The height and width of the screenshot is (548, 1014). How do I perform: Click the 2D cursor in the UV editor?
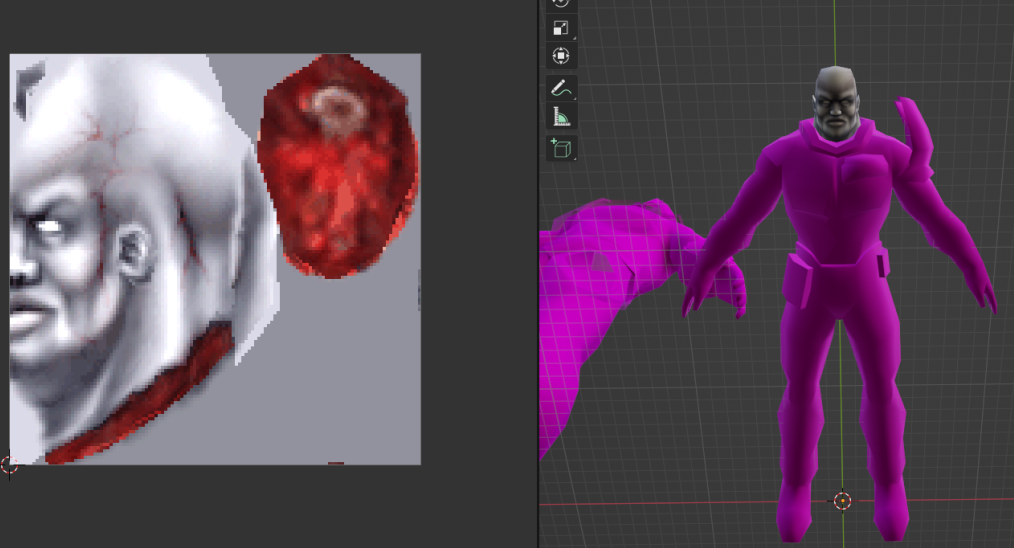(10, 465)
